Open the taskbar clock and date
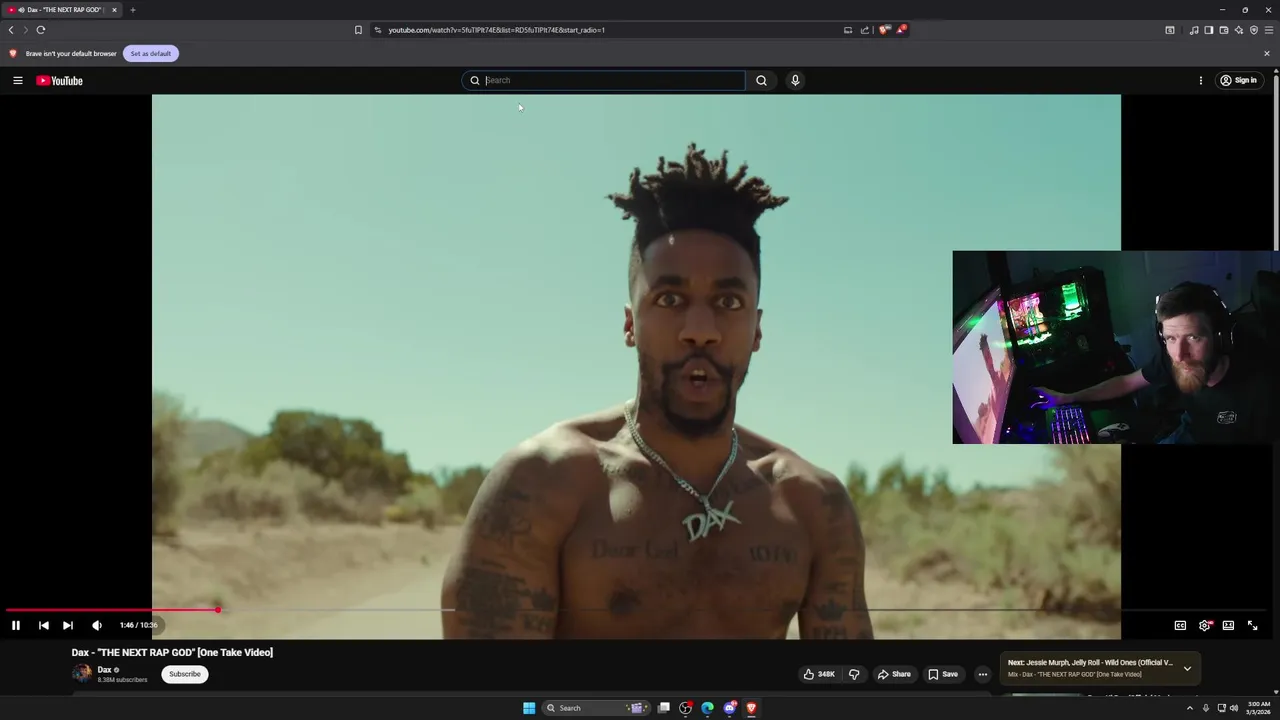 pyautogui.click(x=1256, y=708)
